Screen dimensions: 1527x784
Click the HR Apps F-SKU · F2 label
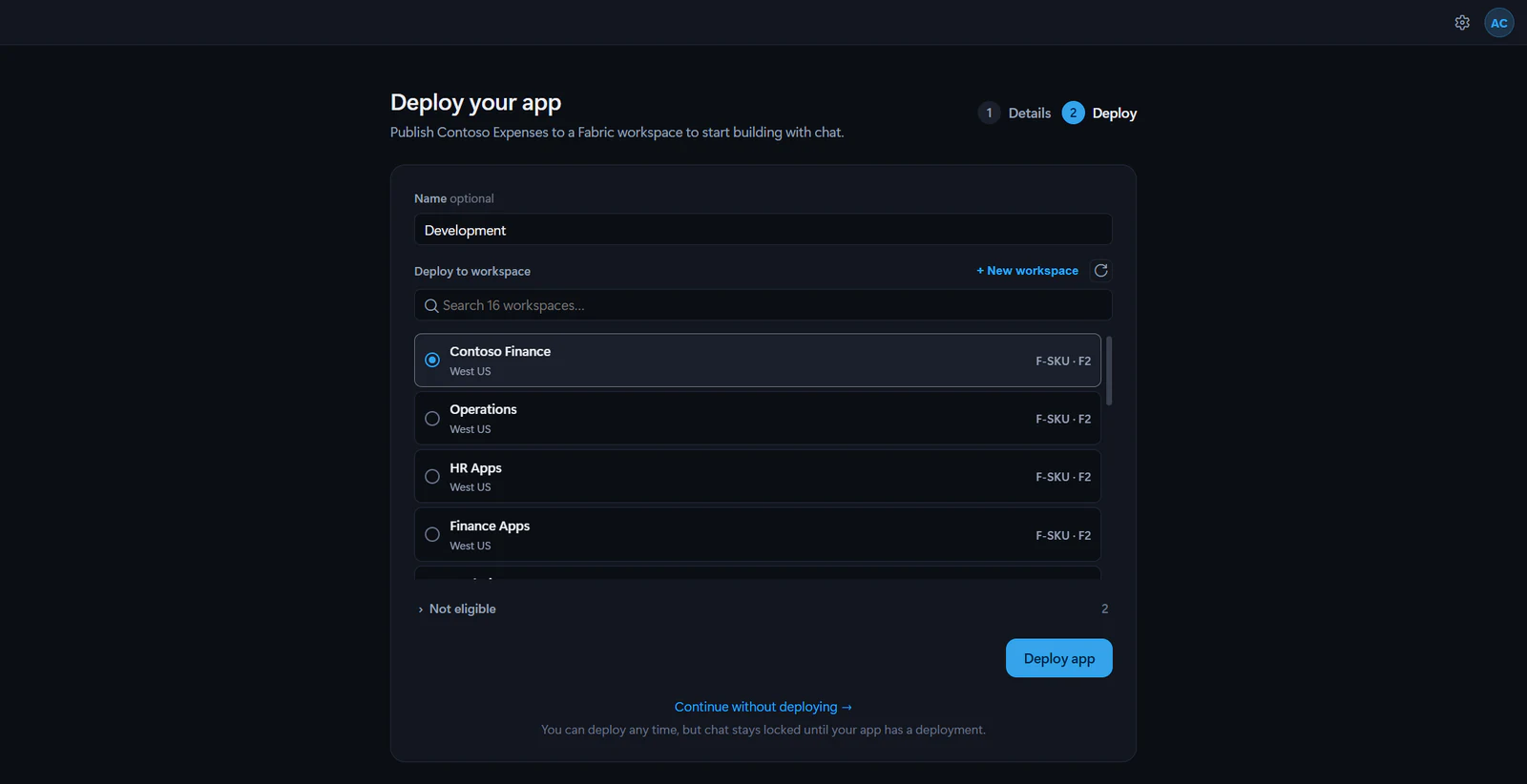(x=1063, y=477)
